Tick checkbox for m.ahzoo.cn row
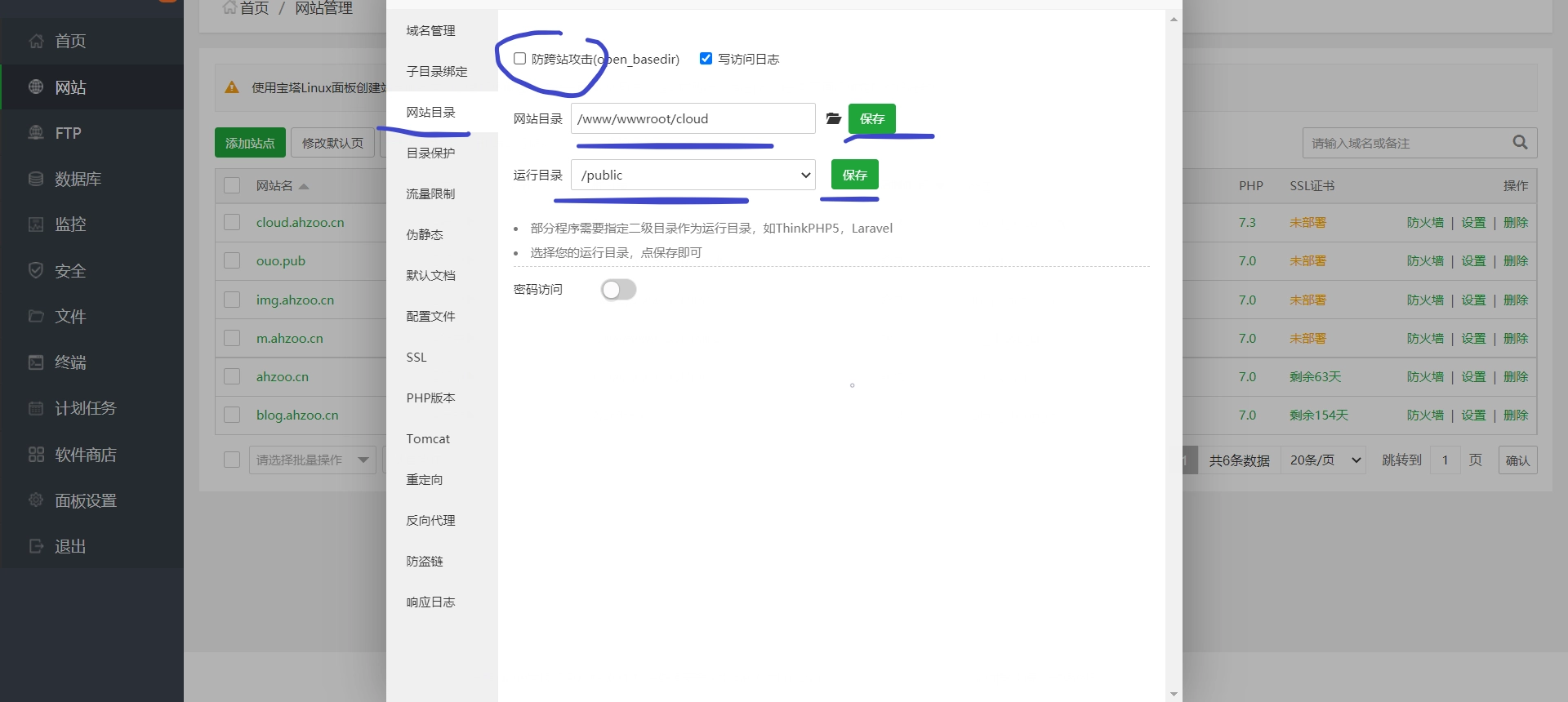This screenshot has height=702, width=1568. click(x=232, y=338)
